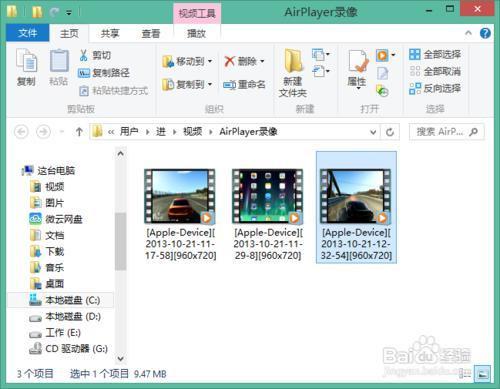Open Properties (属性) icon with checkmark
The width and height of the screenshot is (500, 389).
coord(358,61)
